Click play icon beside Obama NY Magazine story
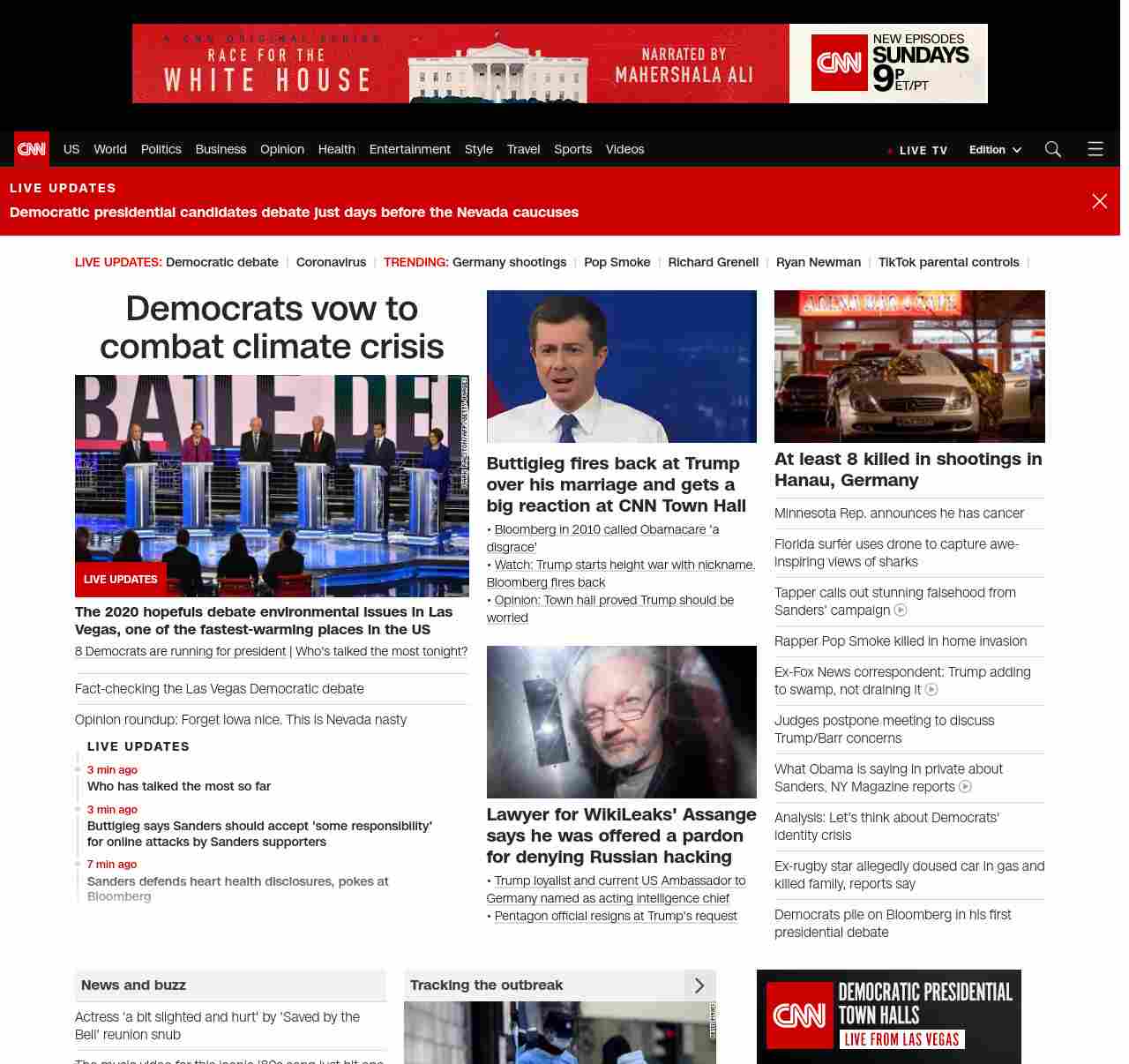1129x1064 pixels. 965,787
